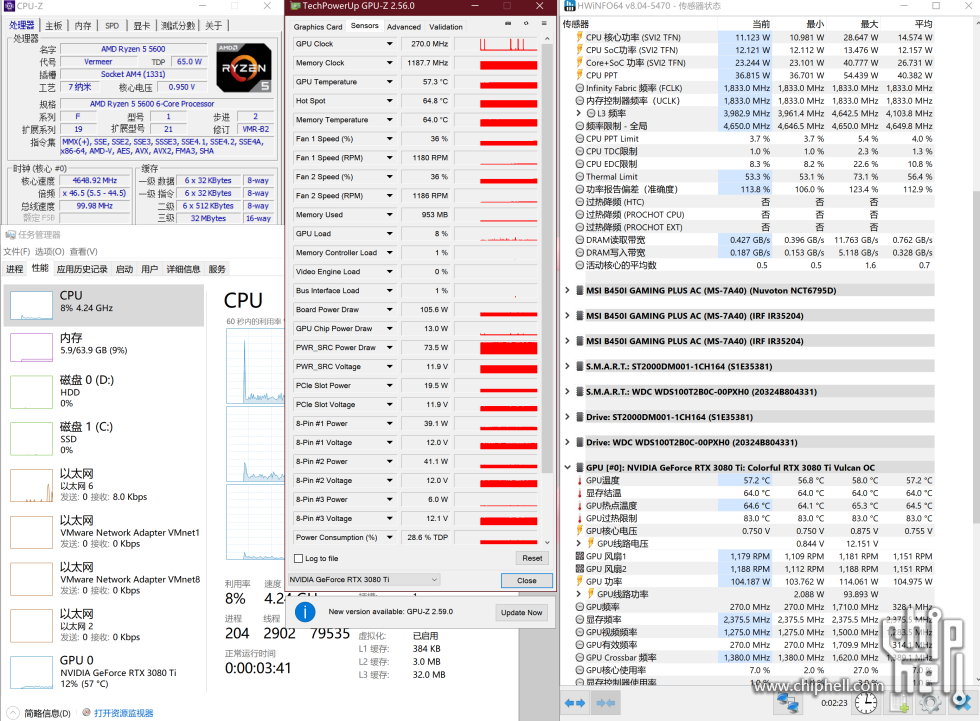Image resolution: width=980 pixels, height=721 pixels.
Task: Click the icon beside DRAM读取带宽
Action: point(579,240)
